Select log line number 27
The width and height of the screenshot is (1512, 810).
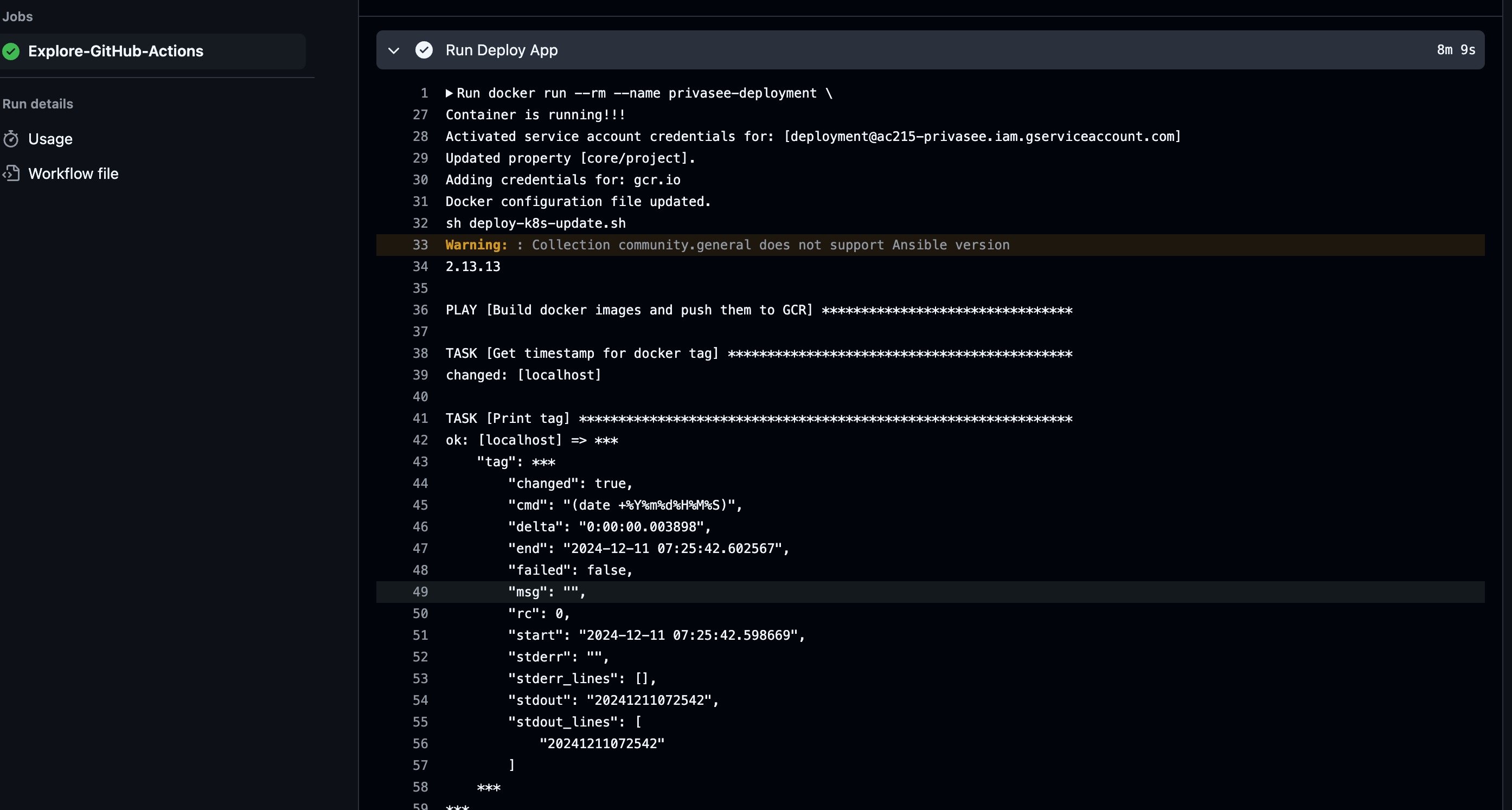(x=420, y=115)
